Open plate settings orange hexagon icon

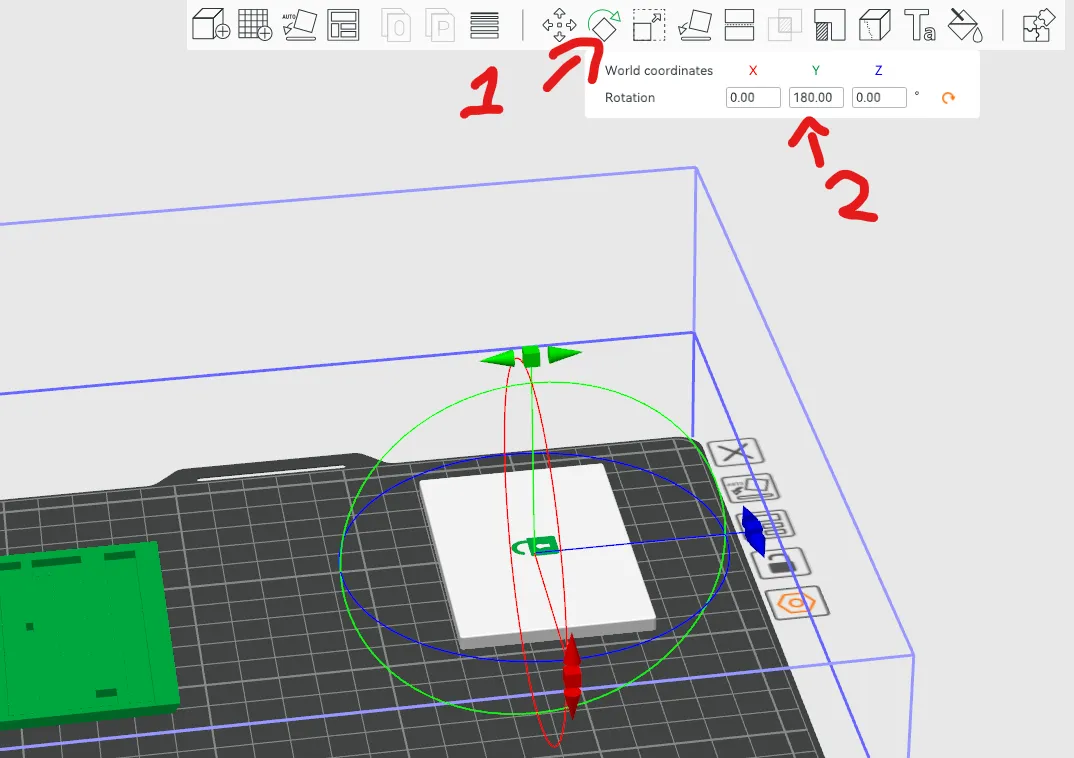[x=796, y=603]
